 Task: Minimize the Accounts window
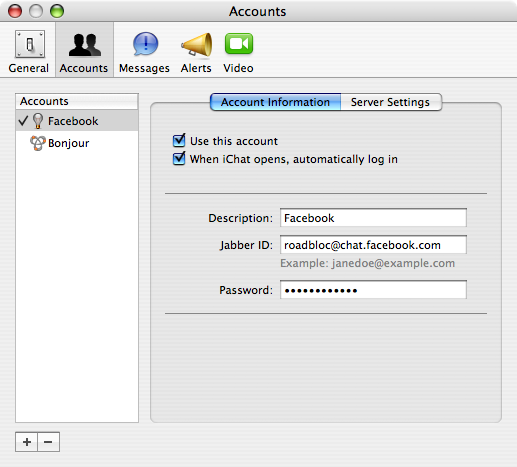point(36,11)
